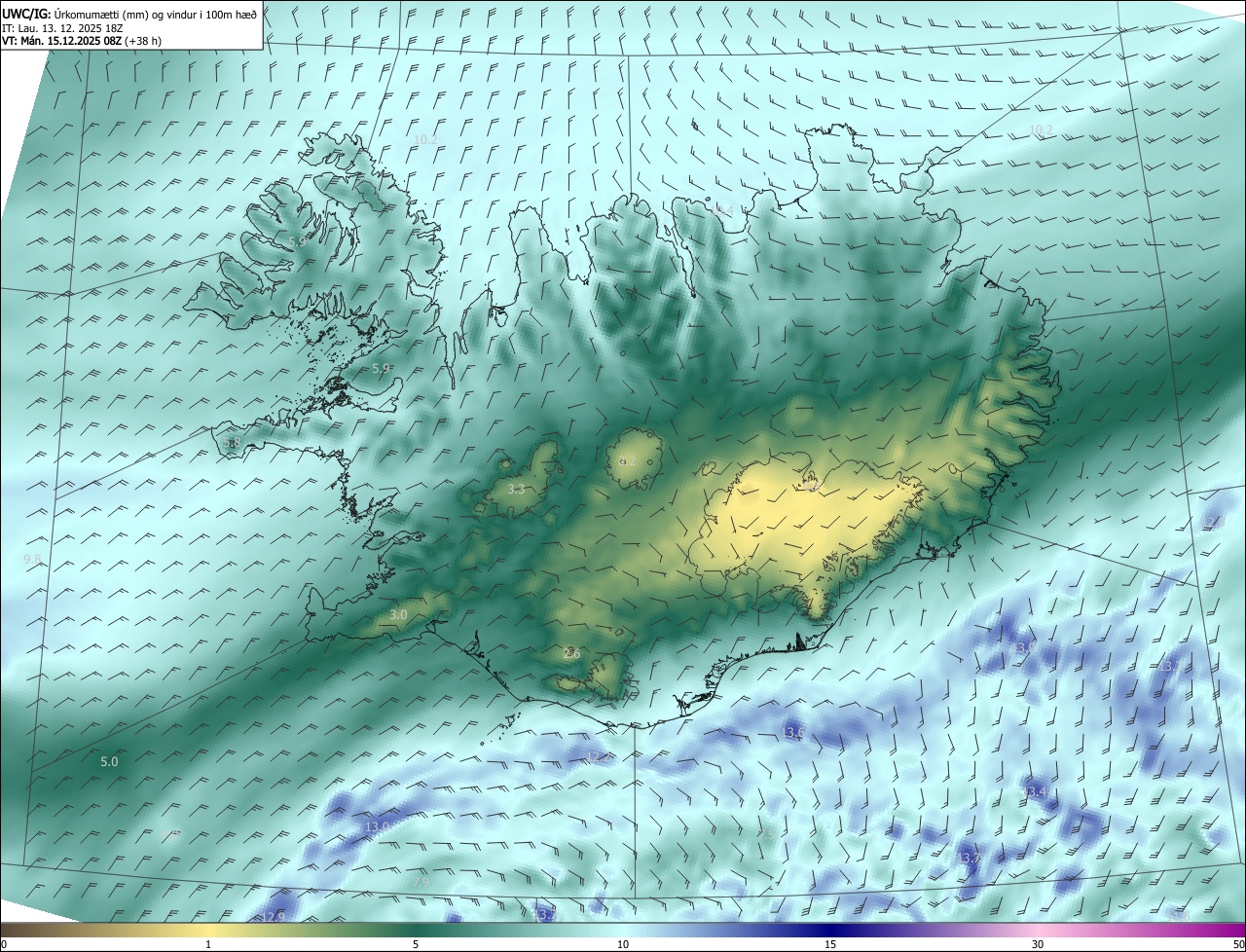Click the map value "7.9"

click(x=420, y=881)
